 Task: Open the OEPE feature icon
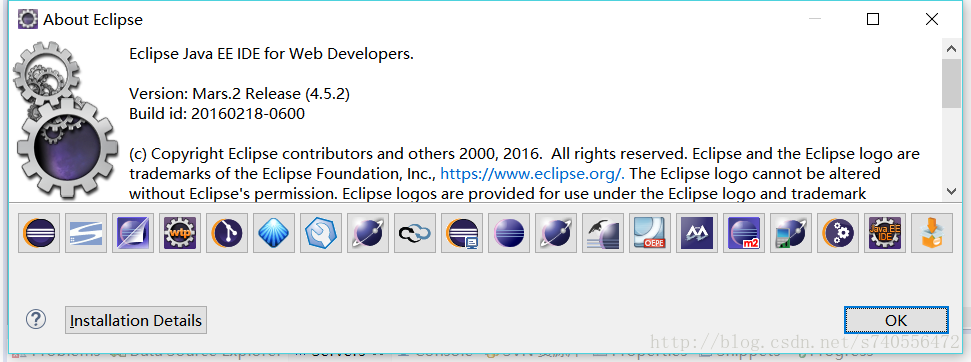point(650,233)
